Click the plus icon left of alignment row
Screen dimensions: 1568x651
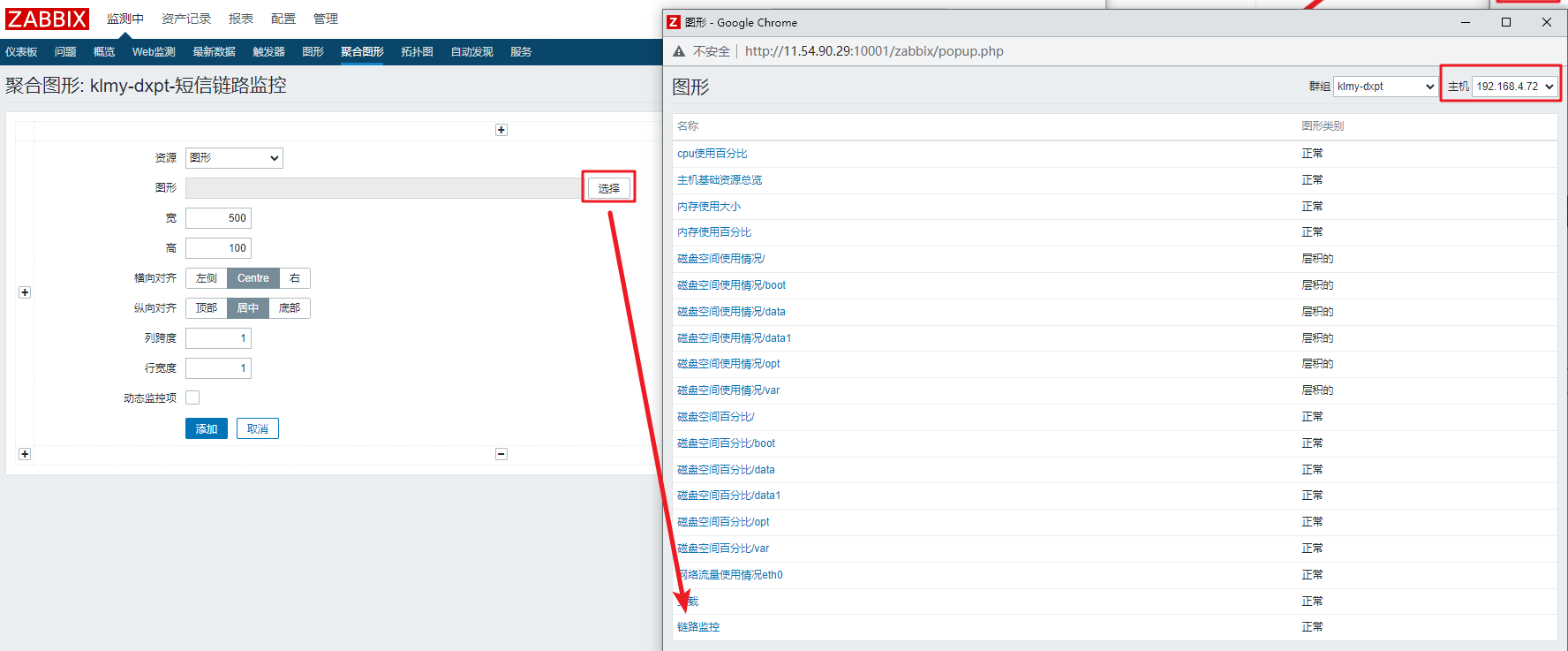pyautogui.click(x=25, y=292)
